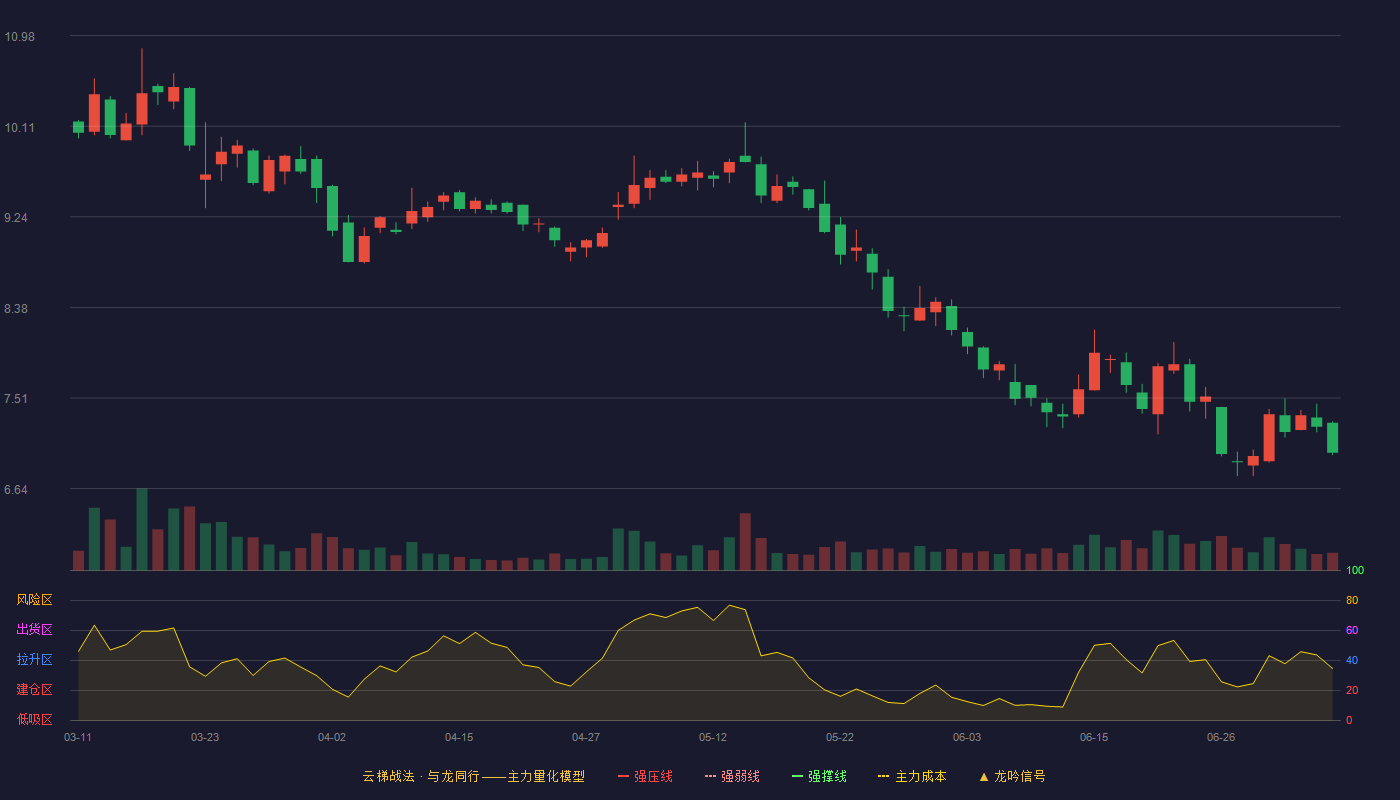Select the 03-23 date axis label
The height and width of the screenshot is (800, 1400).
(205, 737)
